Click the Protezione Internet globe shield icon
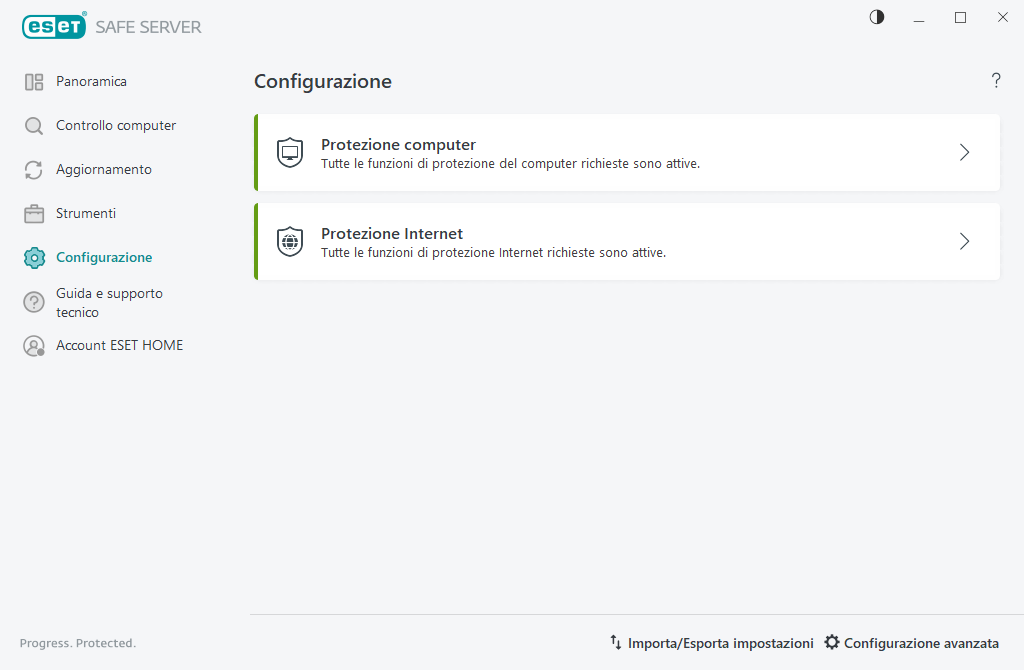 [290, 242]
